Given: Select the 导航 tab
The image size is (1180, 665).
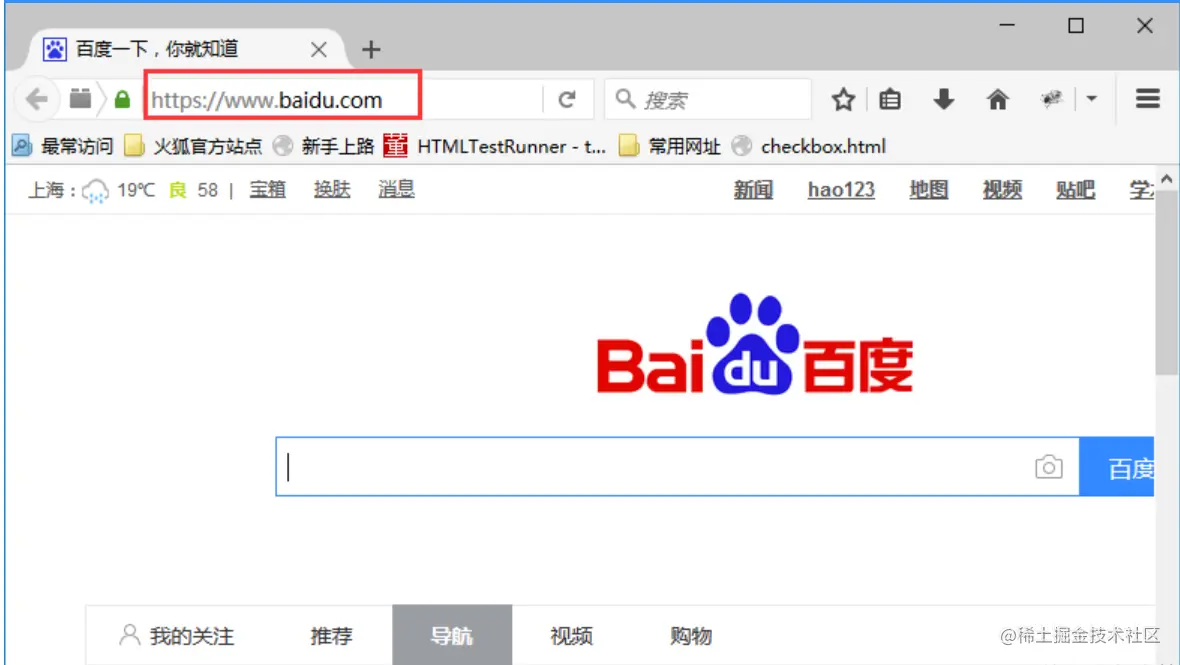Looking at the screenshot, I should click(x=452, y=635).
